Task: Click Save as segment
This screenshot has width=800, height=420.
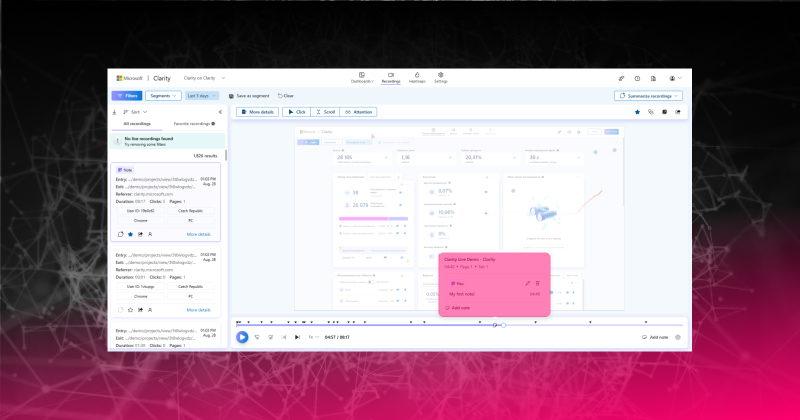Action: pyautogui.click(x=249, y=96)
